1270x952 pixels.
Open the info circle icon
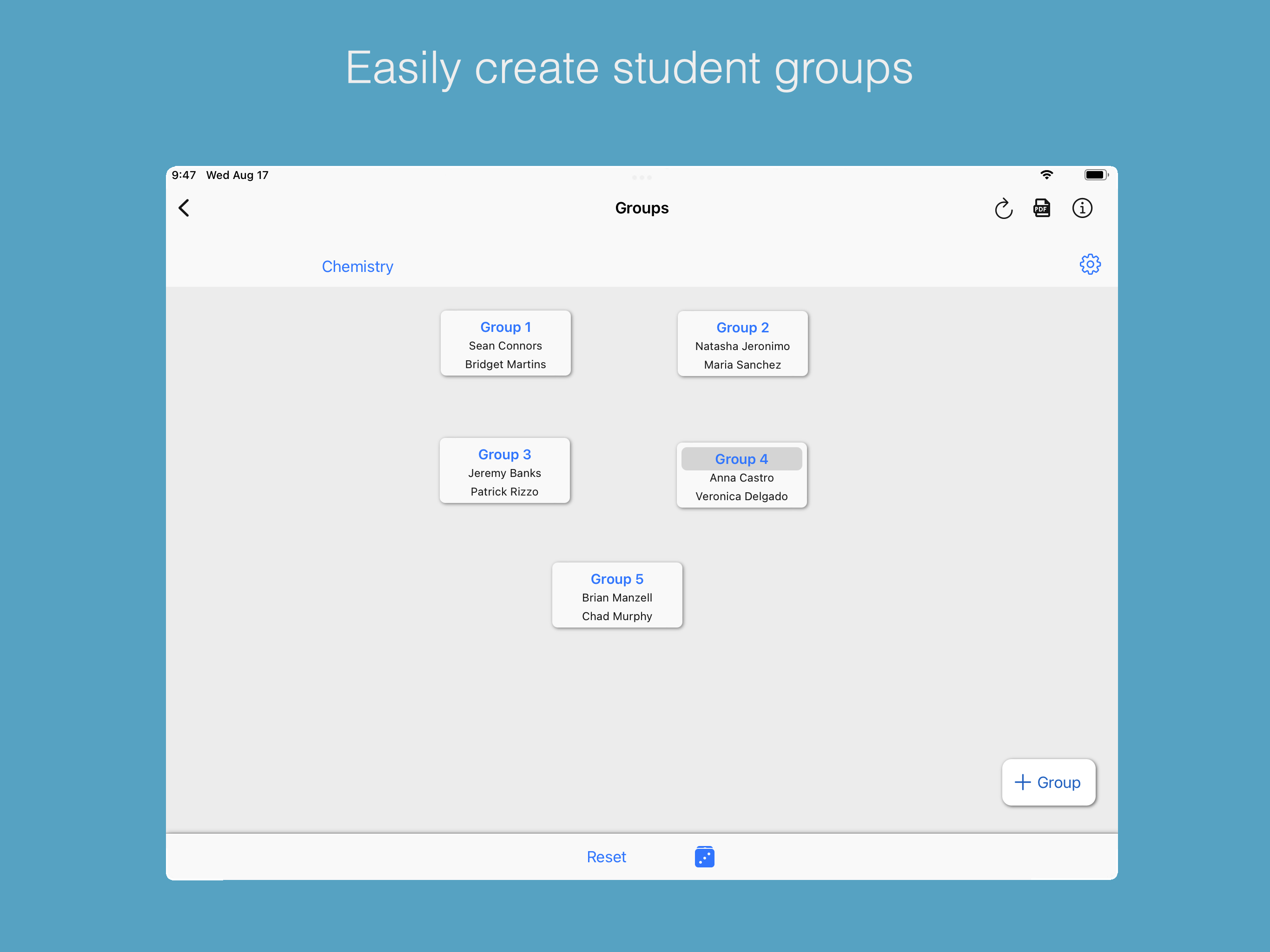click(1082, 208)
